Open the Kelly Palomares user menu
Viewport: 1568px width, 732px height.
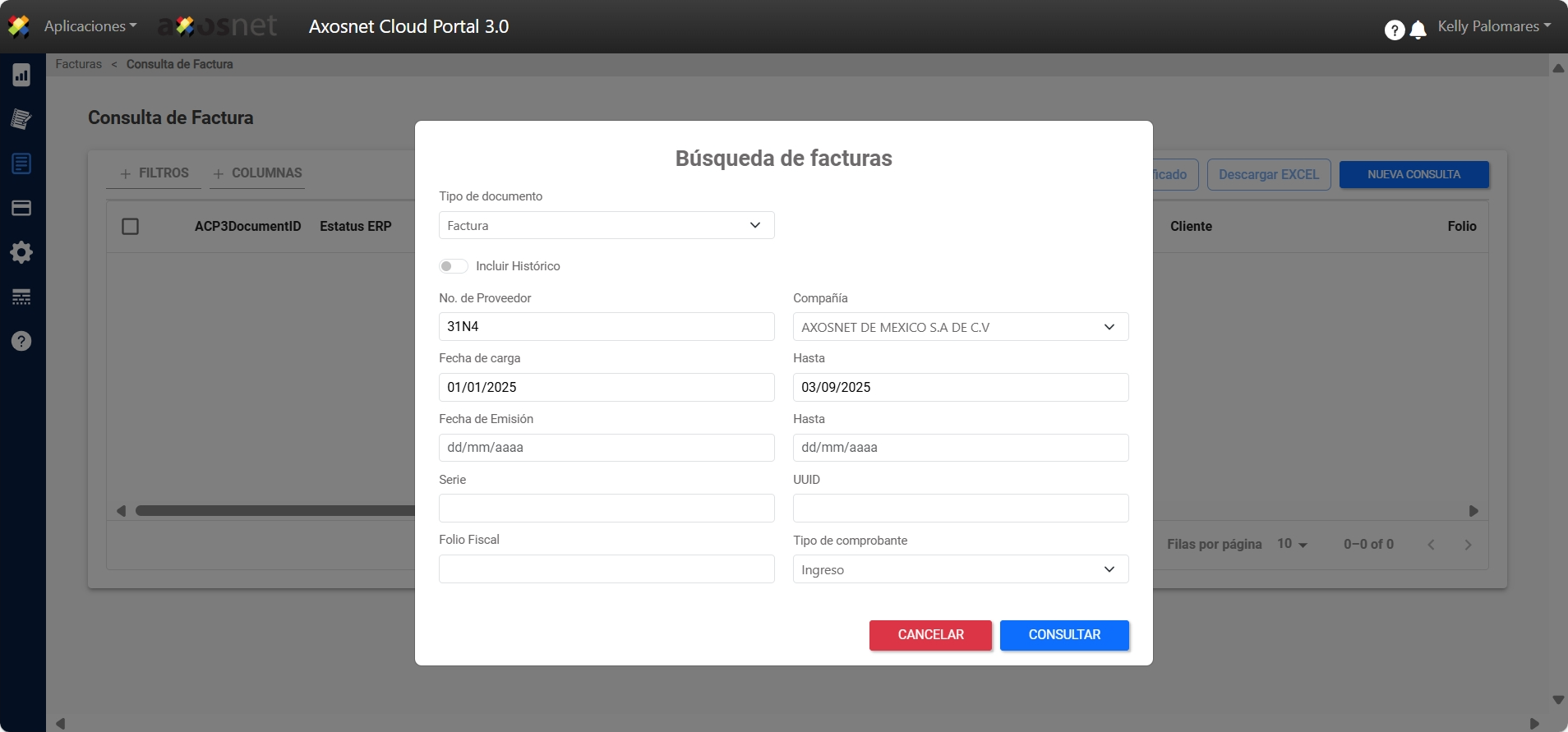coord(1493,26)
